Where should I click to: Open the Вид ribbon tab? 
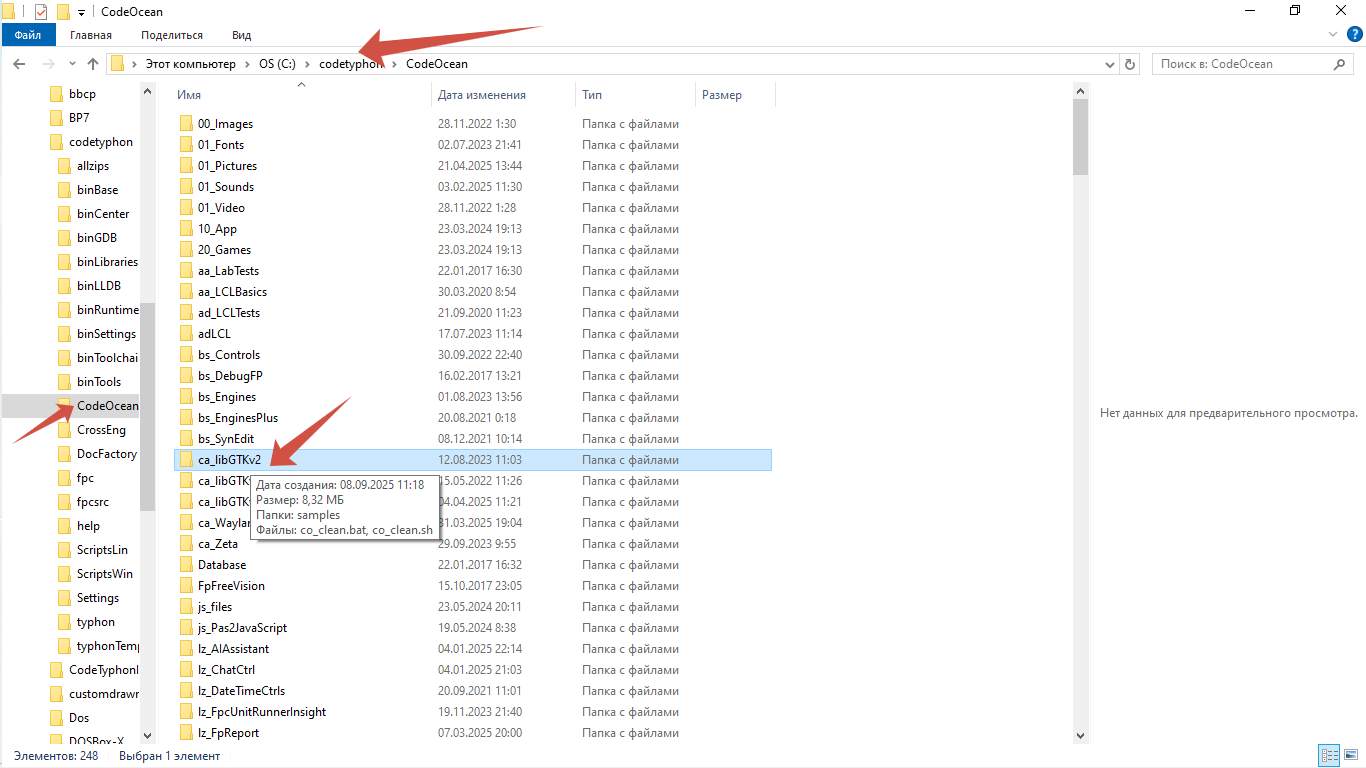[x=241, y=35]
